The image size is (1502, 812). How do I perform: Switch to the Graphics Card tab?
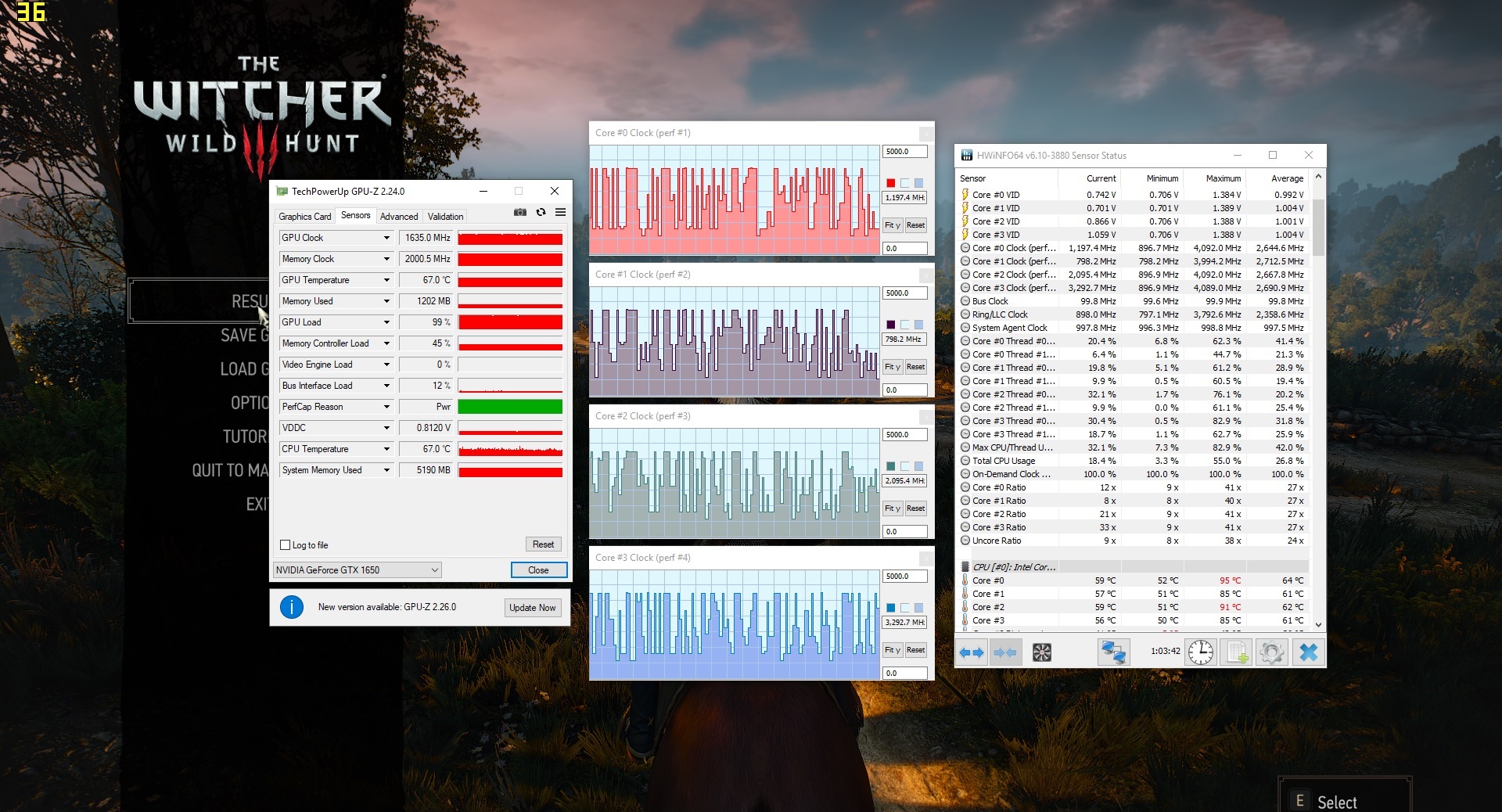[305, 217]
